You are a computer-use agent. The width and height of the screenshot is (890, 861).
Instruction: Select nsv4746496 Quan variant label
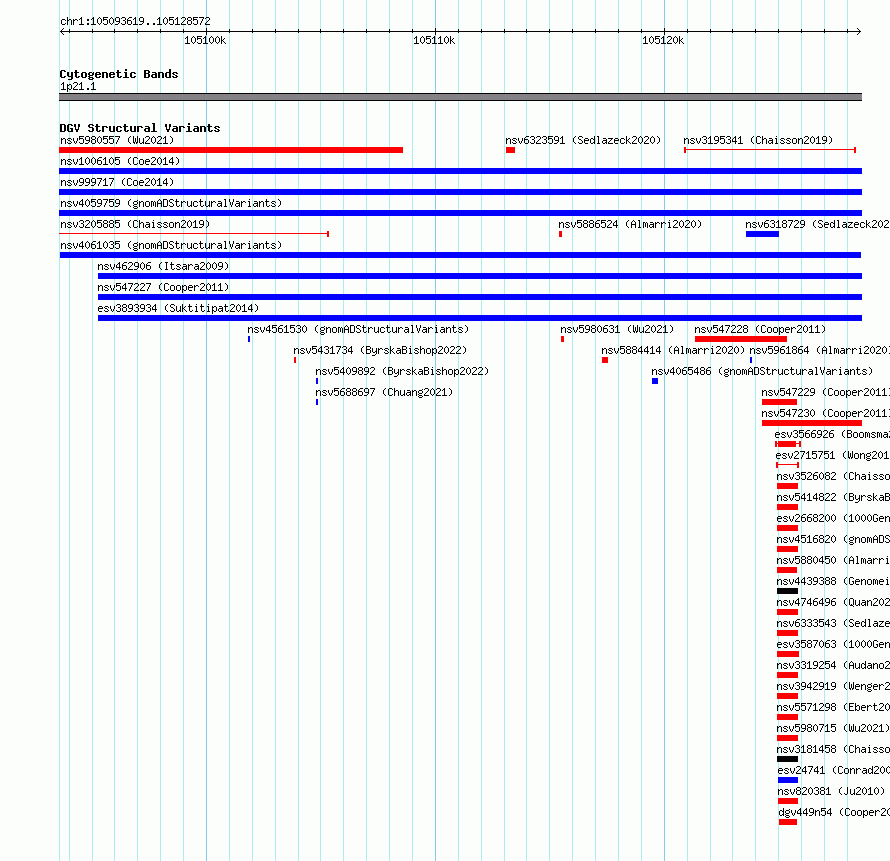pyautogui.click(x=833, y=602)
